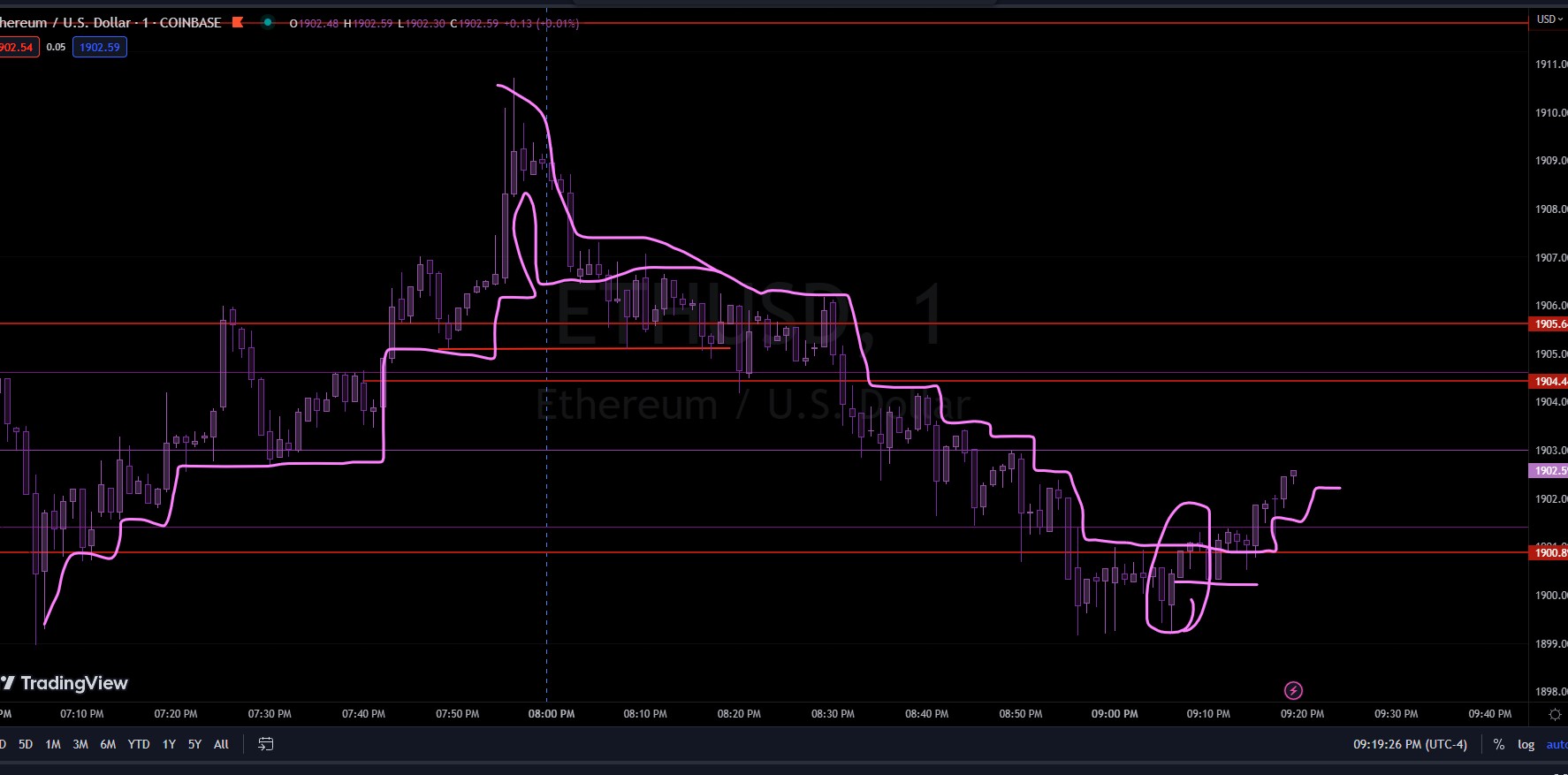Click the pink lightning bolt event marker
1568x775 pixels.
(x=1293, y=690)
